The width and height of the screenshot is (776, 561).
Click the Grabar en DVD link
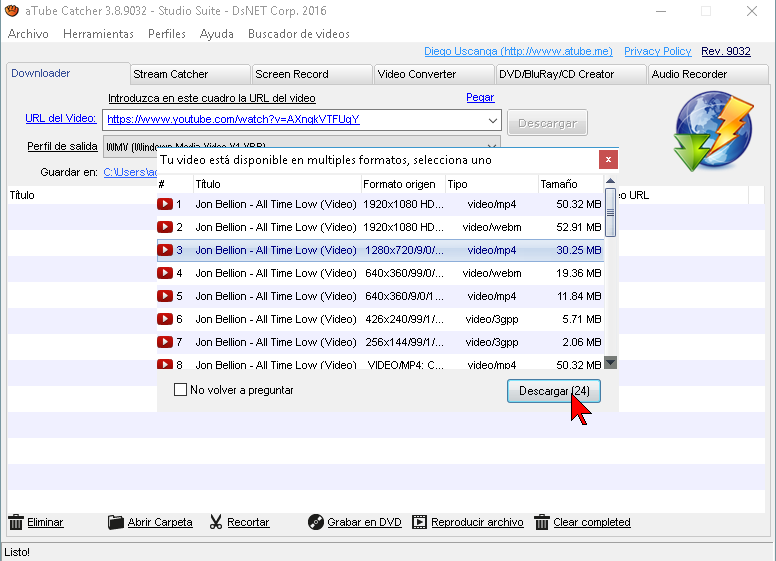[x=364, y=522]
